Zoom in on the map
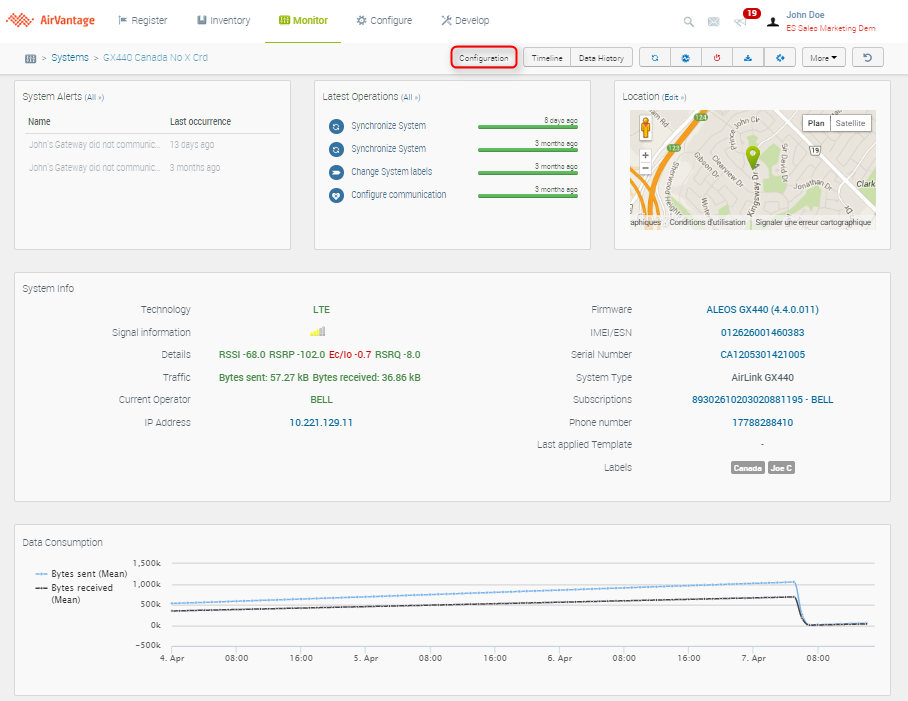This screenshot has width=908, height=701. click(x=645, y=155)
